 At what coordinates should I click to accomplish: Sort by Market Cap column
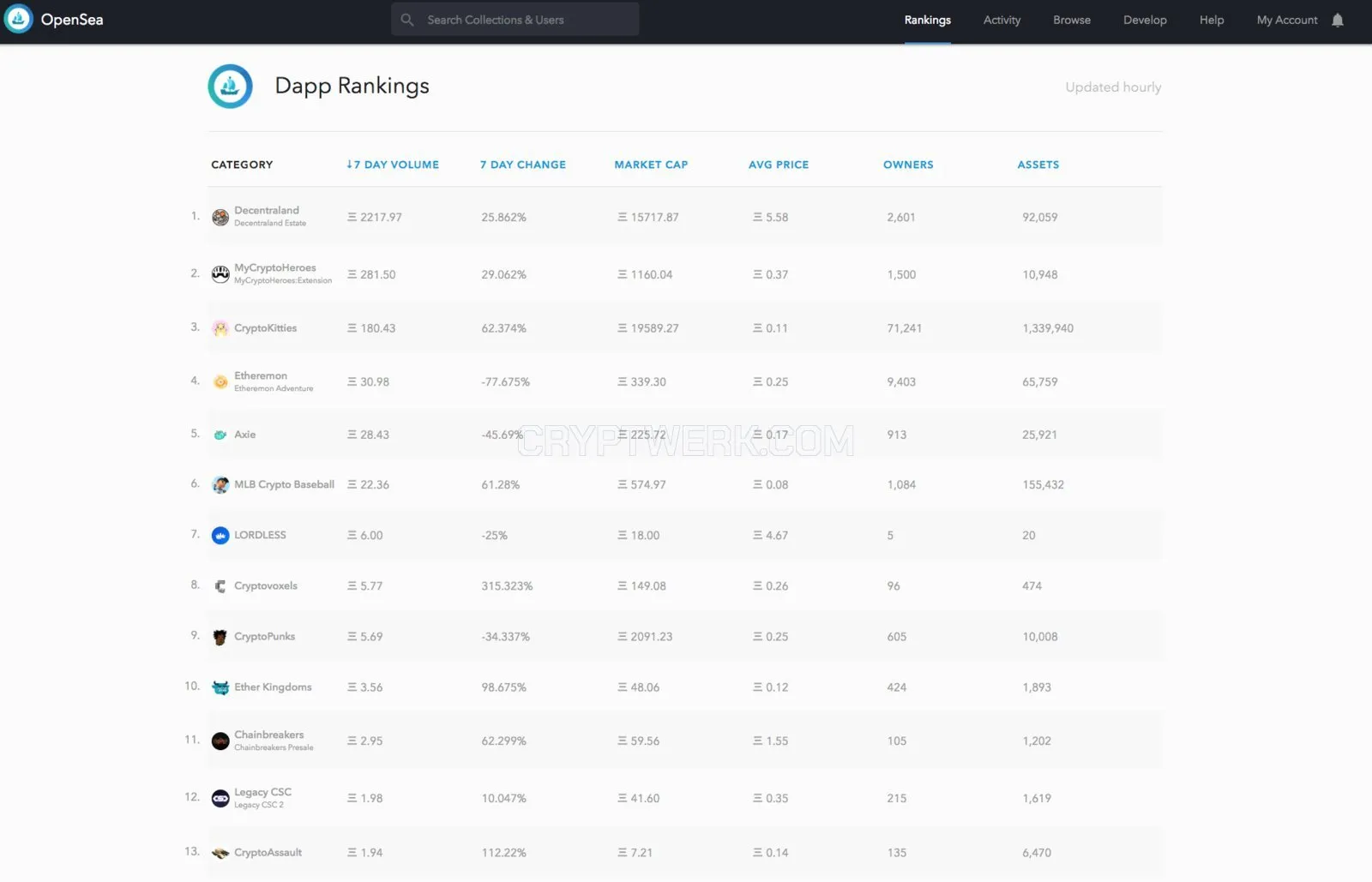(x=651, y=165)
